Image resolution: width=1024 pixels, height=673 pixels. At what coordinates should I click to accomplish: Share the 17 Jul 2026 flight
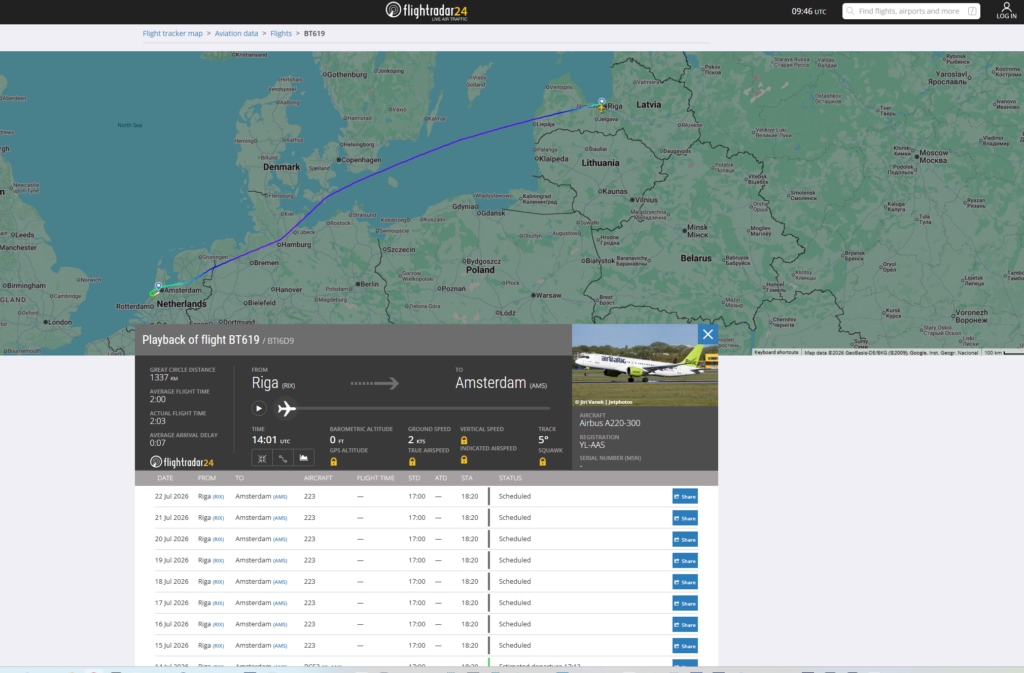(x=685, y=603)
